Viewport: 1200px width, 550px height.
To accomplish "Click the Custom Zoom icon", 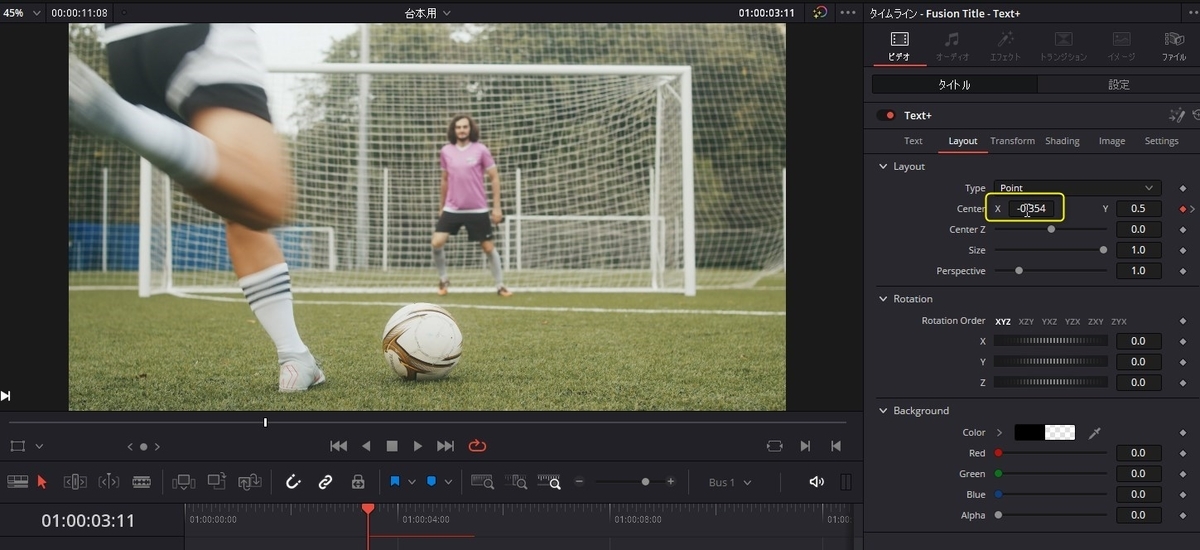I will tap(549, 482).
